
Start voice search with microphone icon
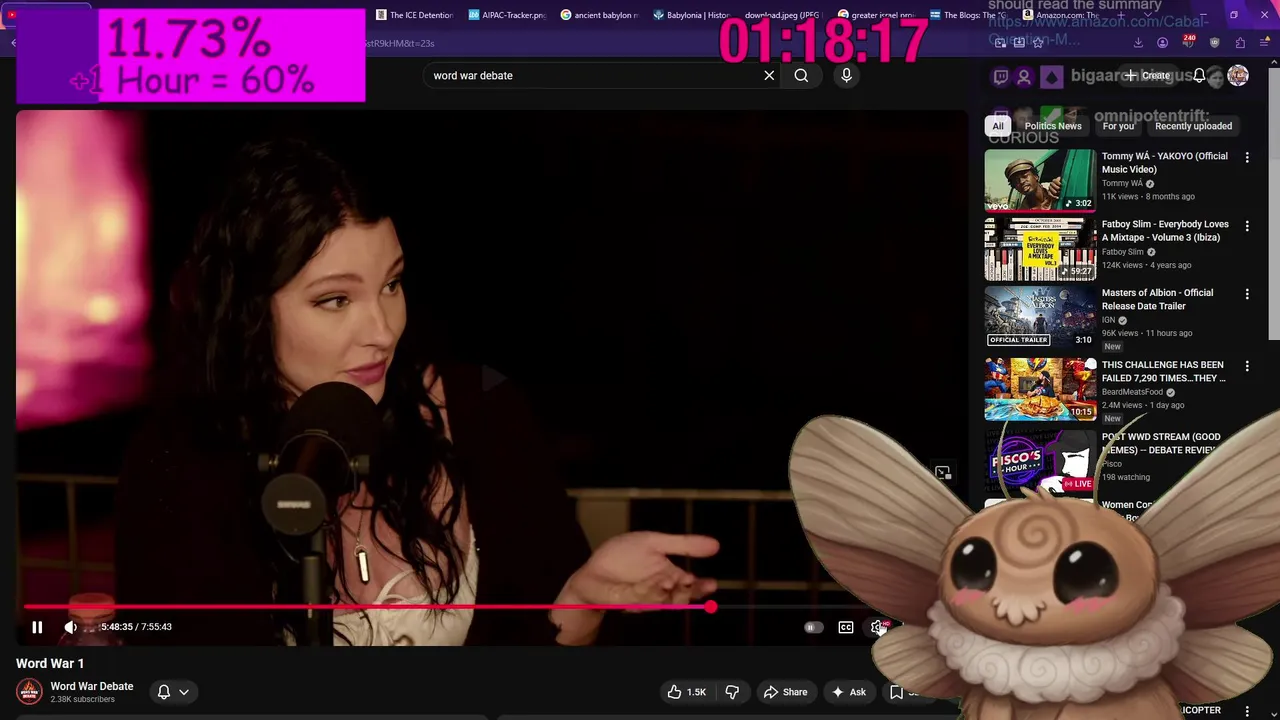(x=846, y=75)
